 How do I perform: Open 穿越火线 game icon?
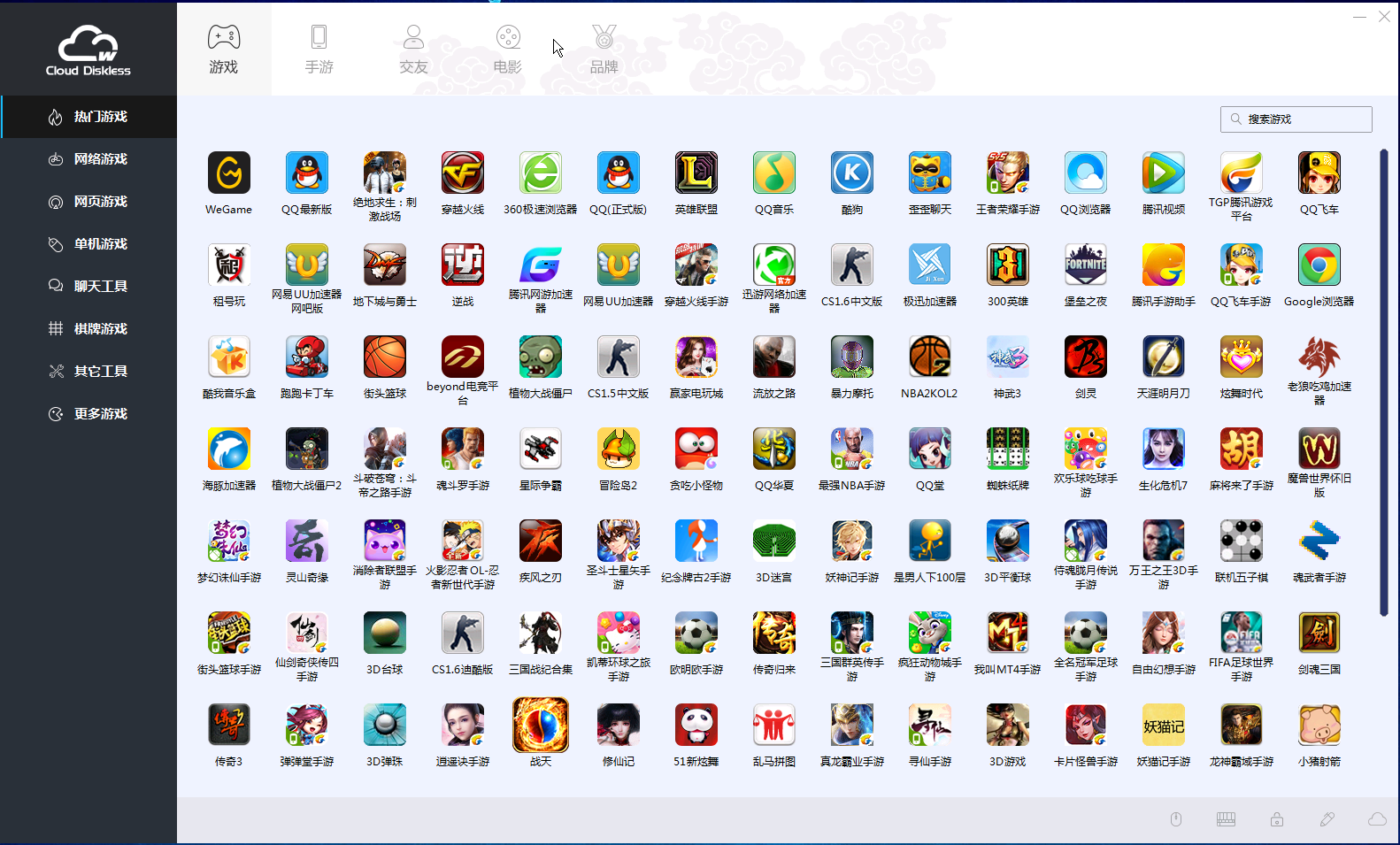pyautogui.click(x=463, y=173)
